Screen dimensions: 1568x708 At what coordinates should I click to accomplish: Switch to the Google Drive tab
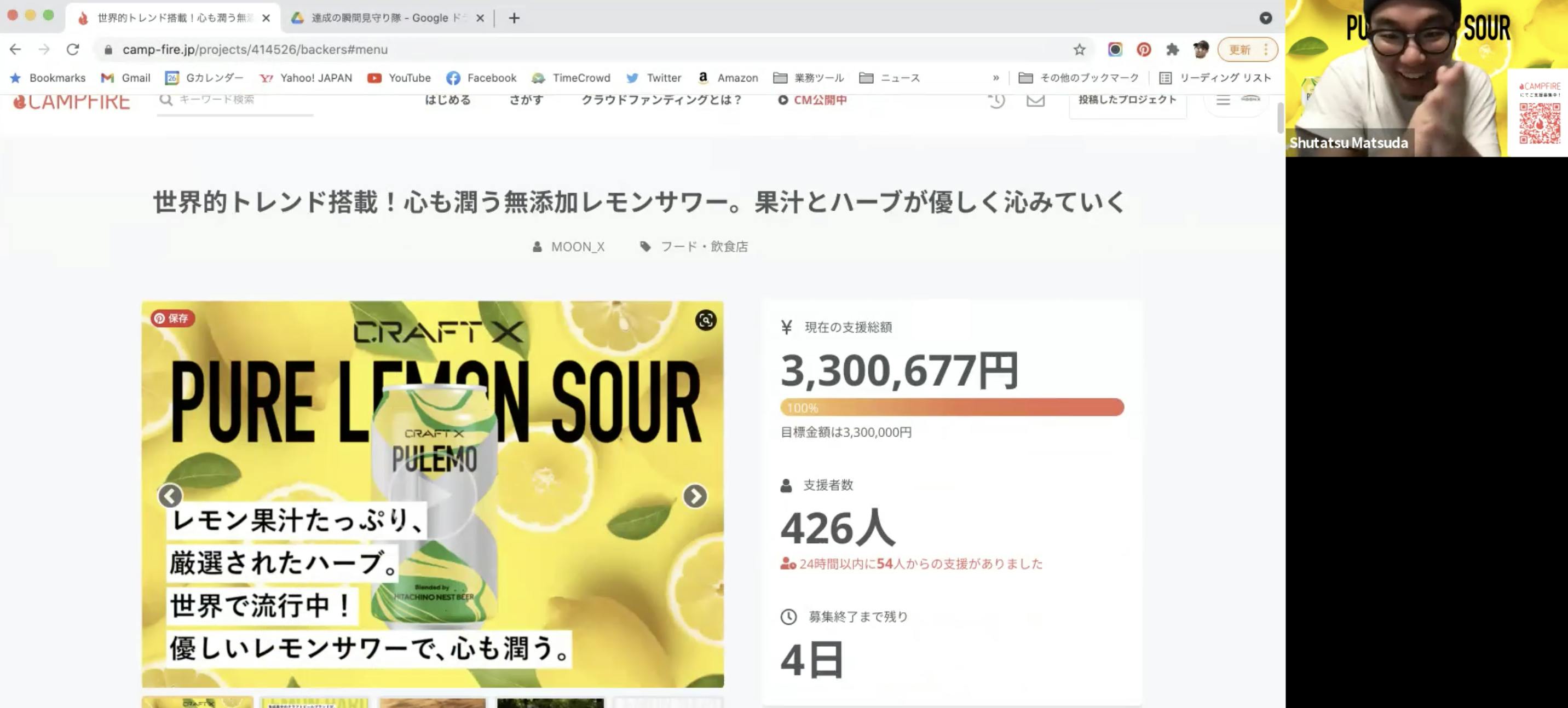[383, 18]
